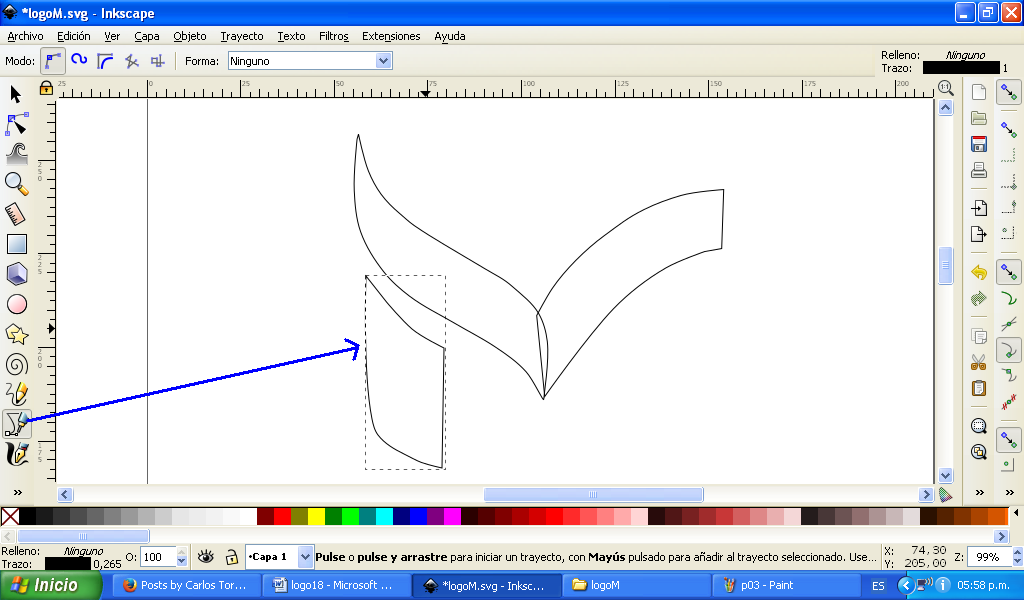Enable regular Bezier path mode
The width and height of the screenshot is (1024, 600).
tap(53, 61)
